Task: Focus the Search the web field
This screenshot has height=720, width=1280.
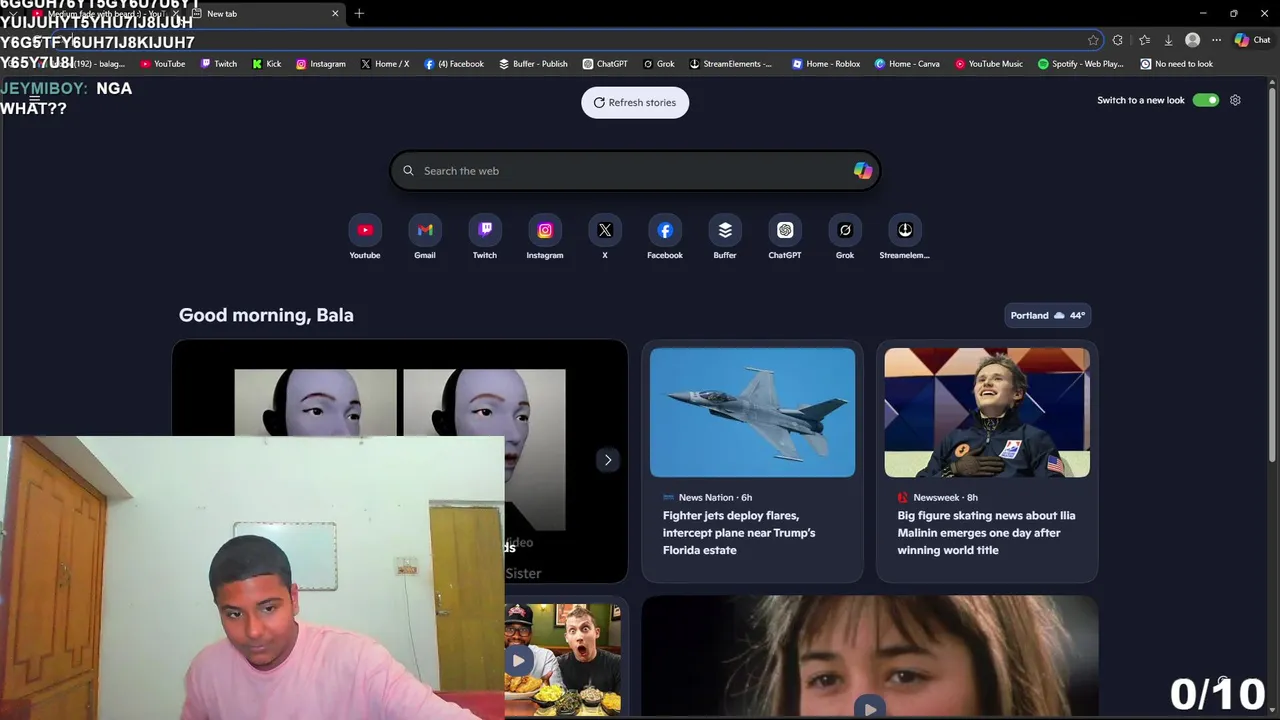Action: click(x=635, y=171)
